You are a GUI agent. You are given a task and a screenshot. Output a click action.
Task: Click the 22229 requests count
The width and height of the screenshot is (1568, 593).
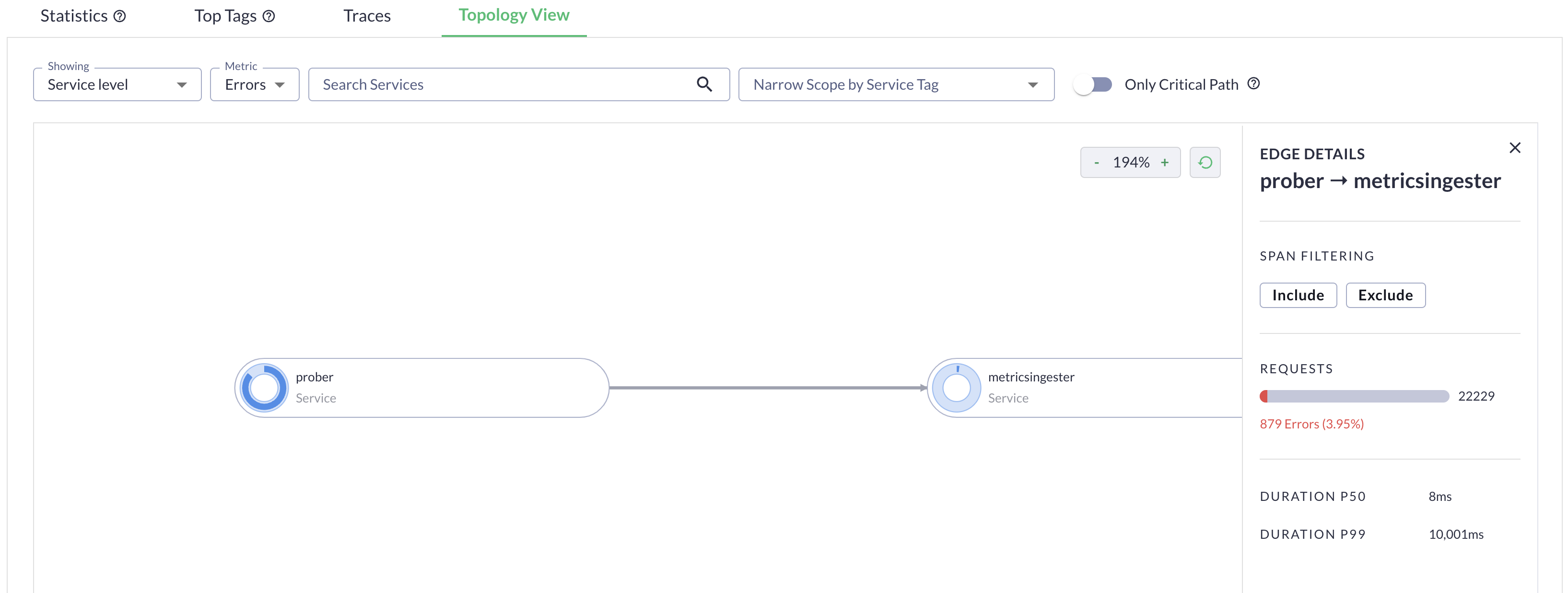coord(1476,396)
